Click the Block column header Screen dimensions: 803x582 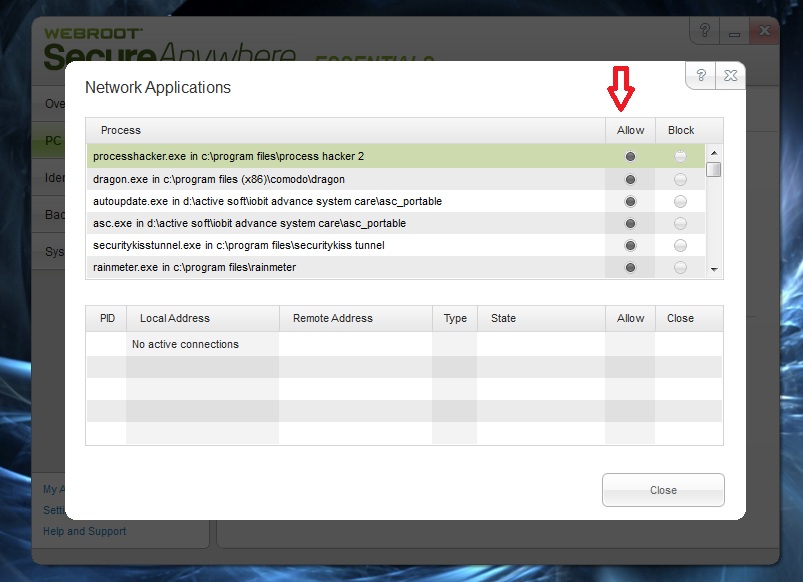point(681,130)
